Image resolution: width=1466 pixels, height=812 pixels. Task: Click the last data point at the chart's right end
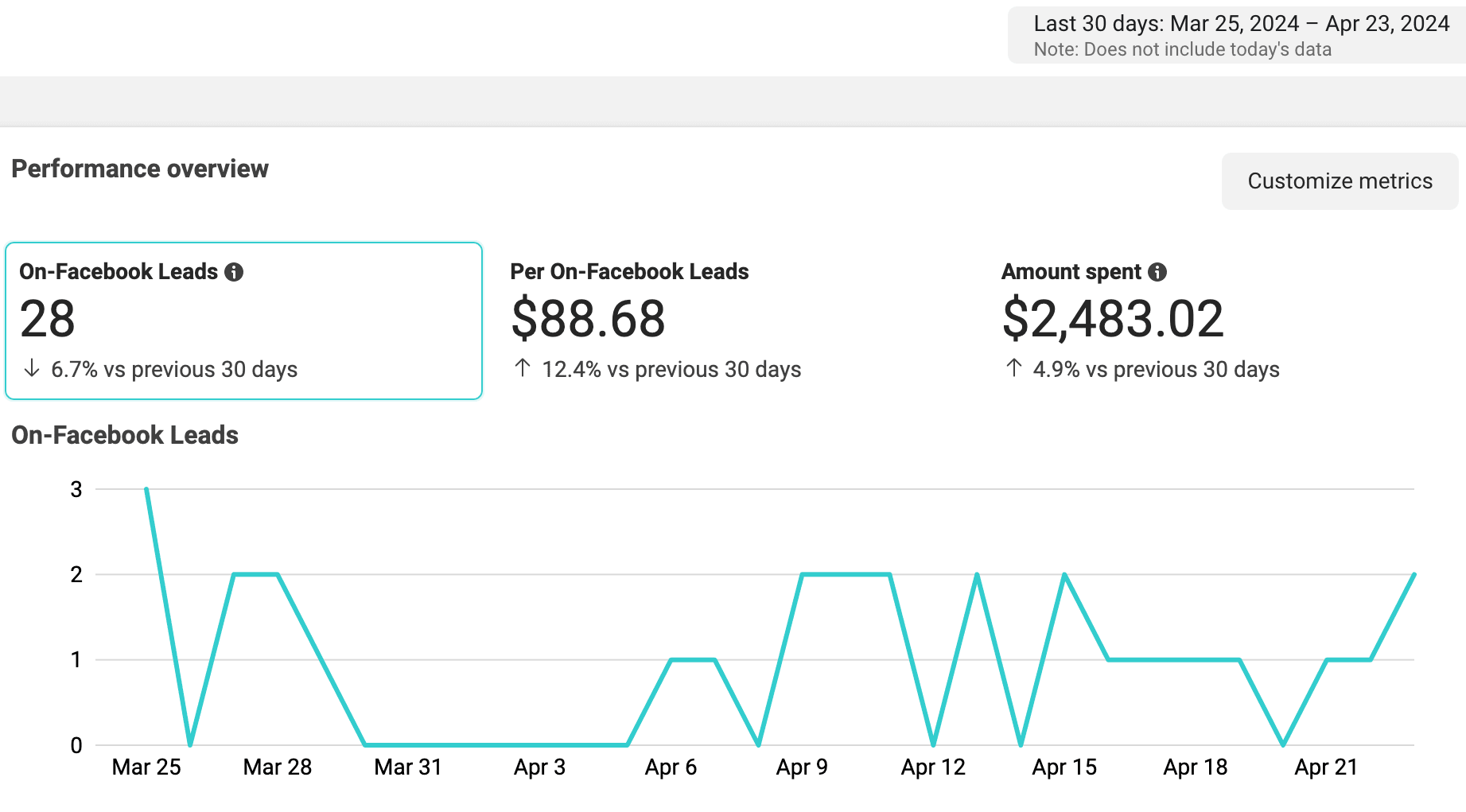(1414, 574)
